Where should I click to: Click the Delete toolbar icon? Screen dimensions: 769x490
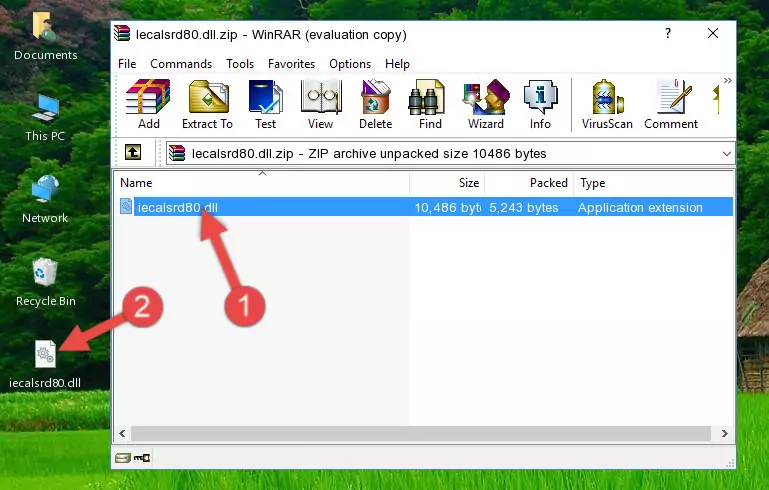pos(375,104)
